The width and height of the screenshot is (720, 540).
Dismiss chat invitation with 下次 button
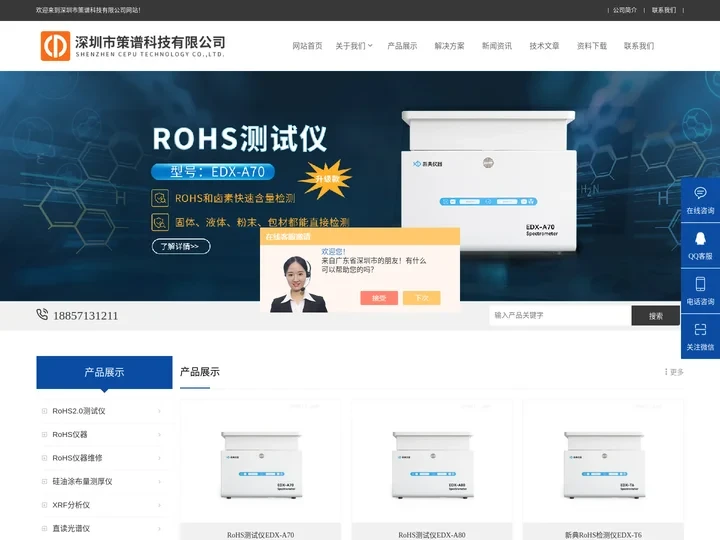(422, 298)
